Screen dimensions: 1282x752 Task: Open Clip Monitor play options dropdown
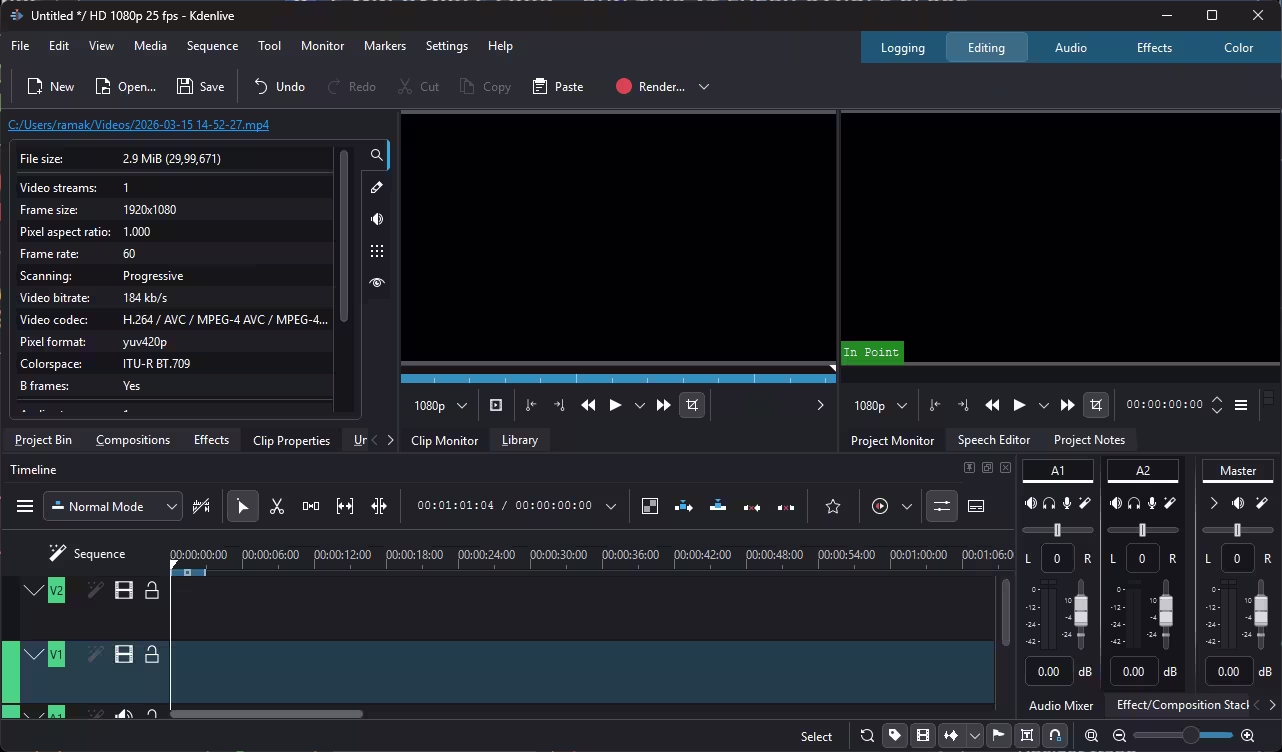tap(640, 405)
